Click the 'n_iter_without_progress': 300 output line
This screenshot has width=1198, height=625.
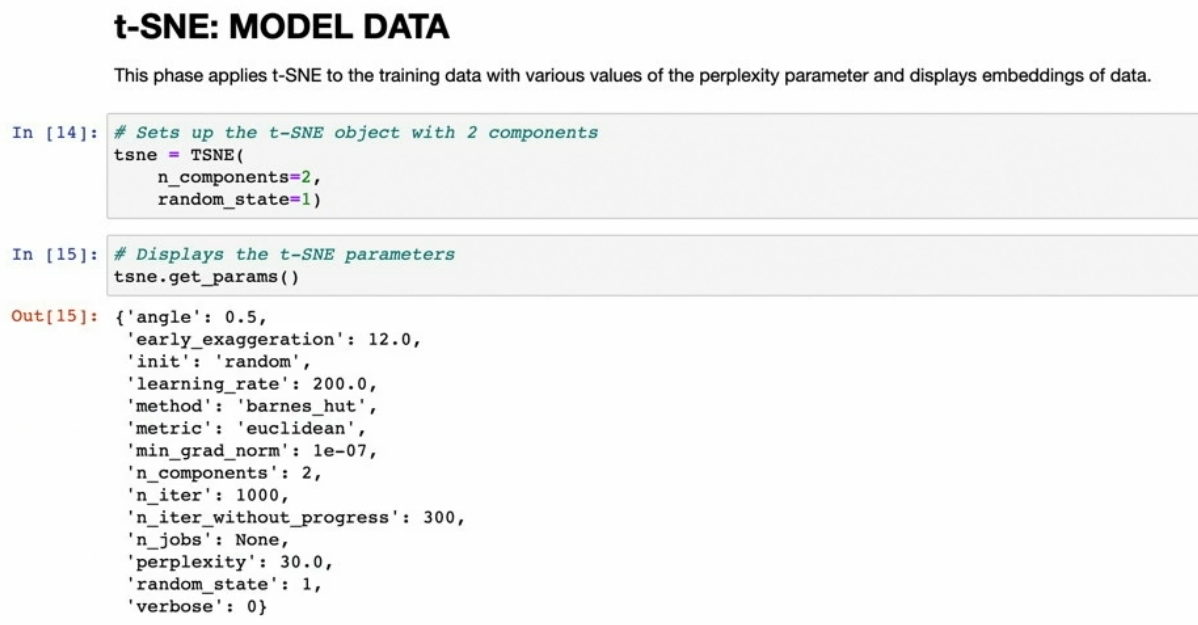coord(295,517)
